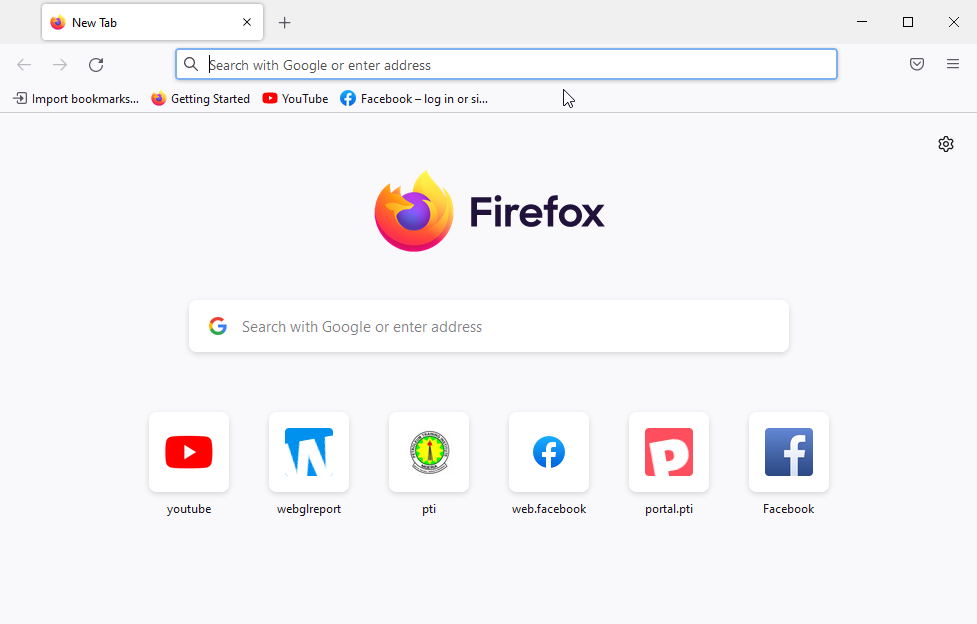Open a new tab with plus button
Image resolution: width=977 pixels, height=624 pixels.
(284, 23)
